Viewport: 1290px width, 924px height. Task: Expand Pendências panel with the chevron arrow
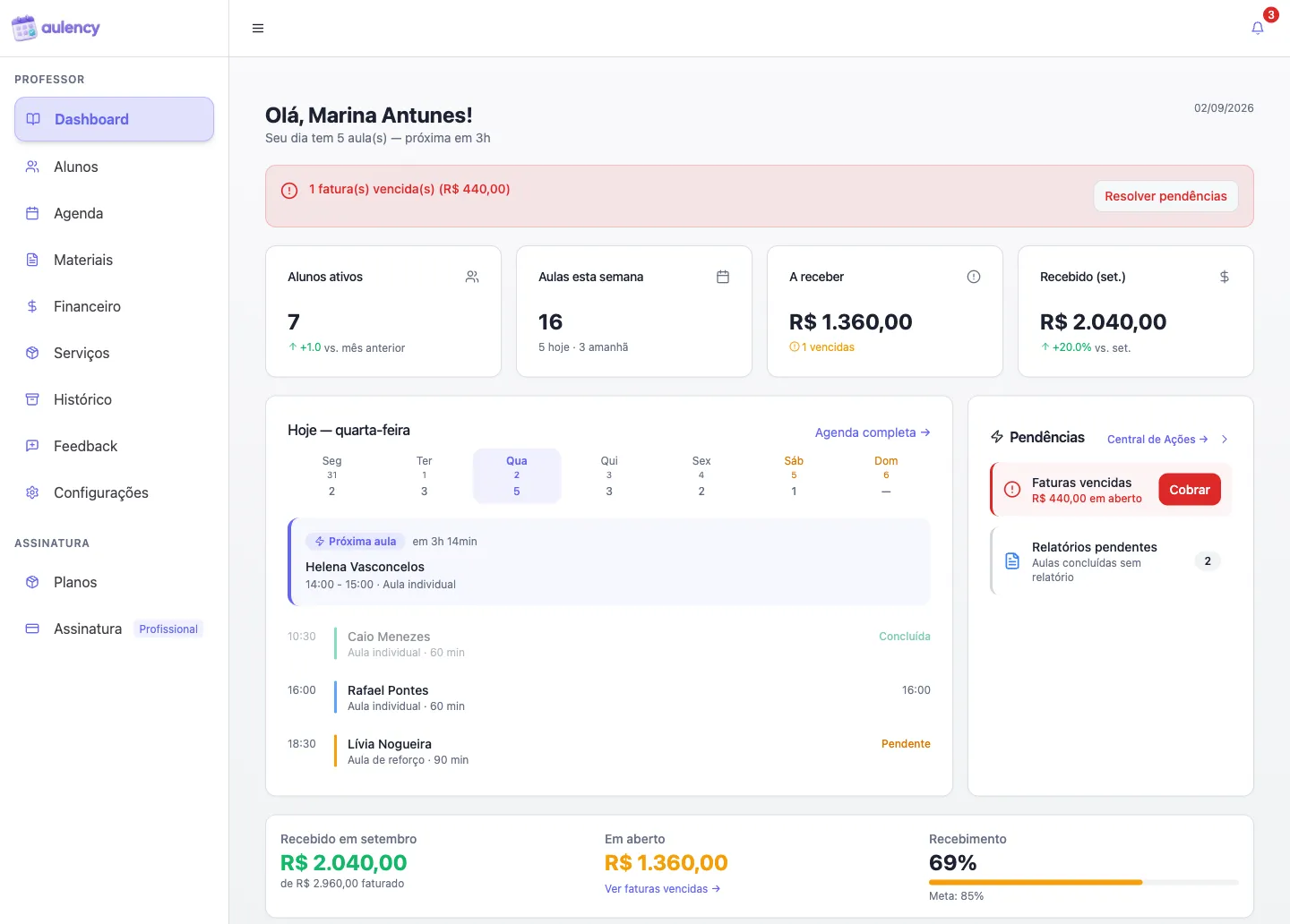pyautogui.click(x=1225, y=439)
